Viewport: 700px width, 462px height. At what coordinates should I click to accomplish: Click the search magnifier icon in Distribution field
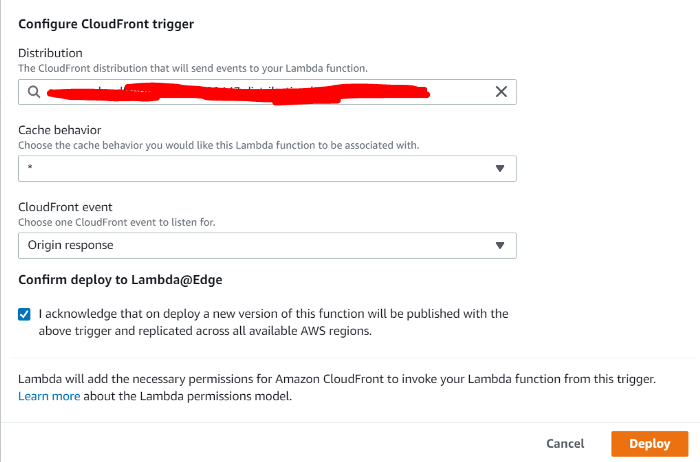[x=33, y=92]
